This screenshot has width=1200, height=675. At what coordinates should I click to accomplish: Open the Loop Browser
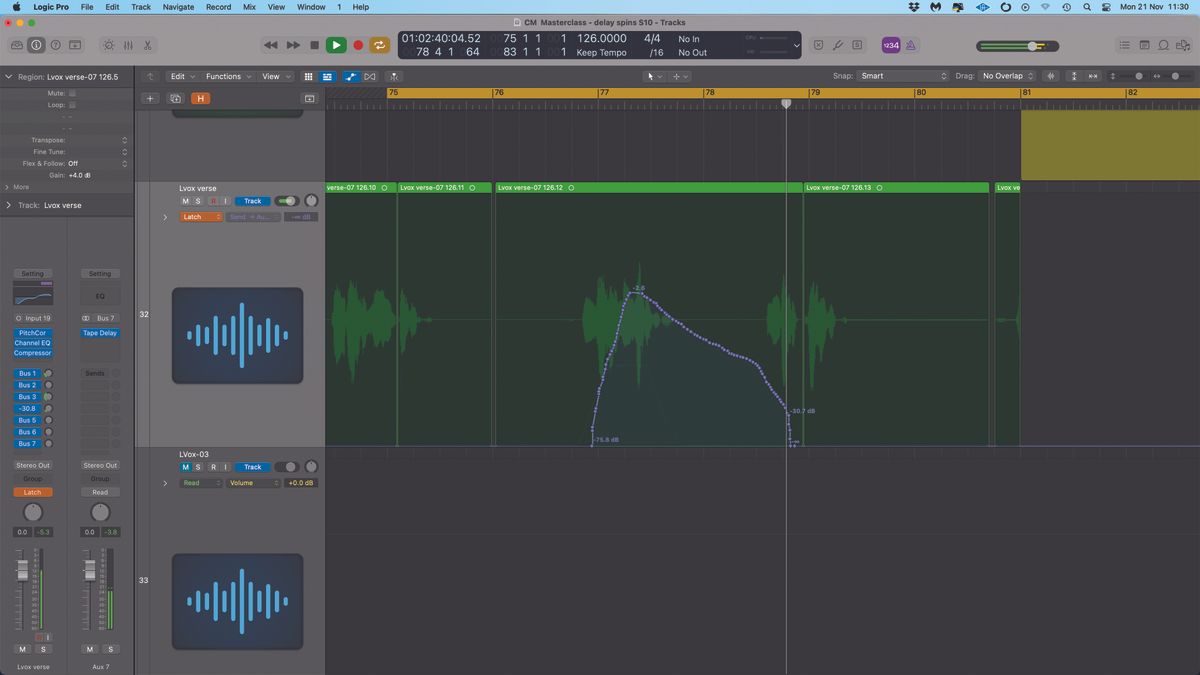[1162, 45]
